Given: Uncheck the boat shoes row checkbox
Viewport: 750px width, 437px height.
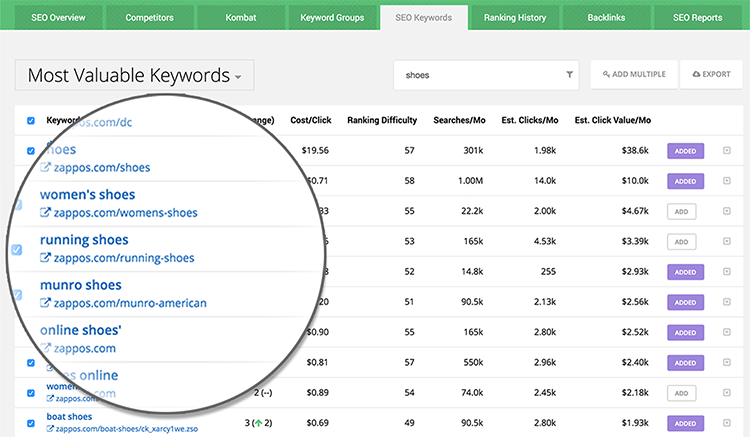Looking at the screenshot, I should [x=31, y=422].
